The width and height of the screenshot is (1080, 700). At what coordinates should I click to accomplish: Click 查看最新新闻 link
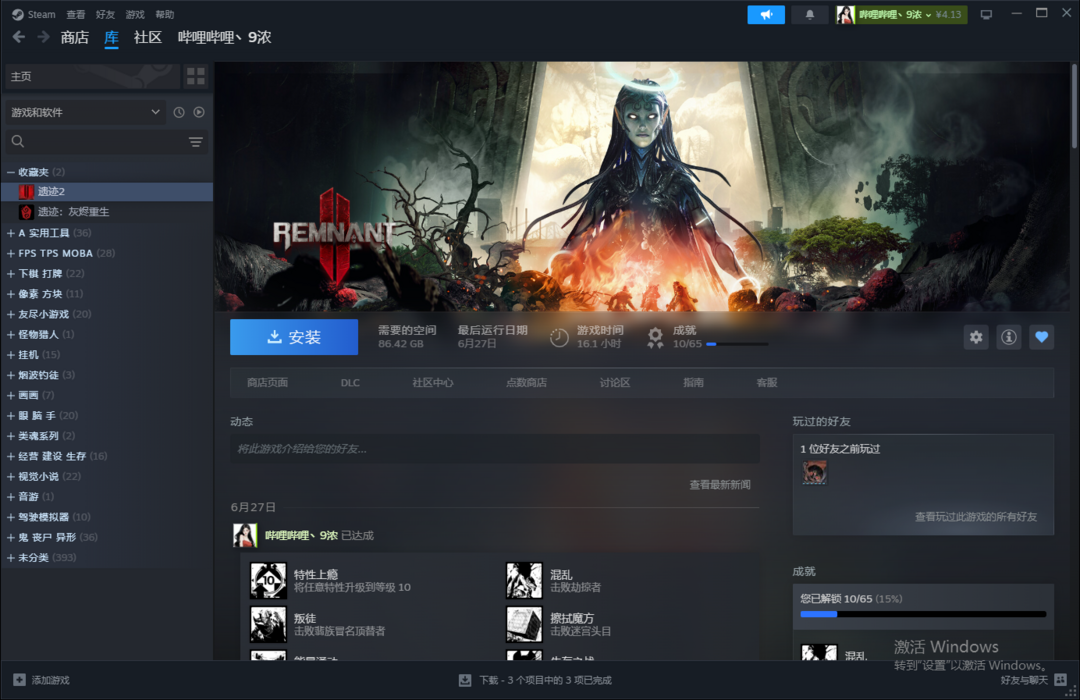coord(720,485)
